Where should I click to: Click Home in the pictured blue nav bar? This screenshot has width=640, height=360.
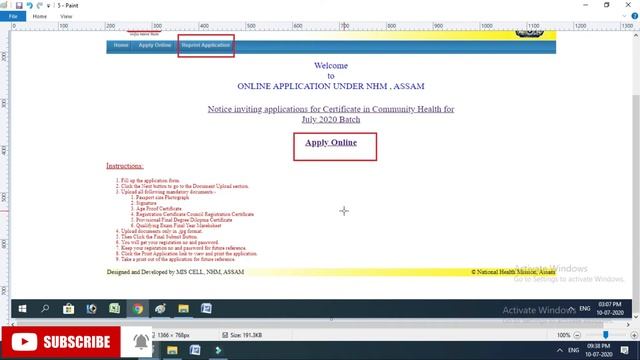(121, 45)
